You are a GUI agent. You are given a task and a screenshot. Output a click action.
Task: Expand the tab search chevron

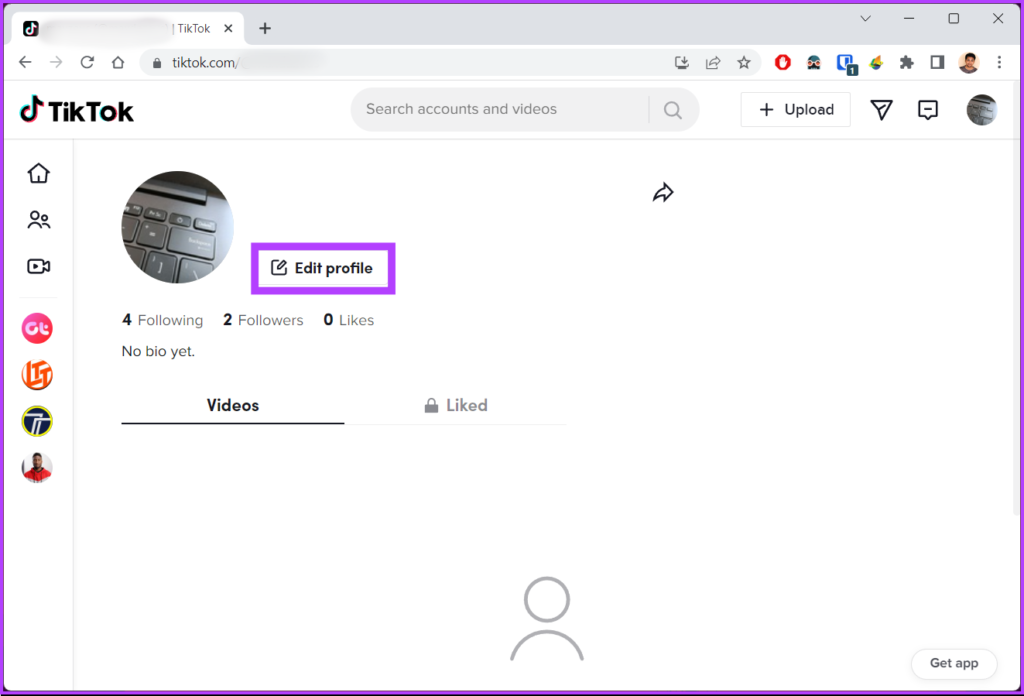(x=865, y=19)
